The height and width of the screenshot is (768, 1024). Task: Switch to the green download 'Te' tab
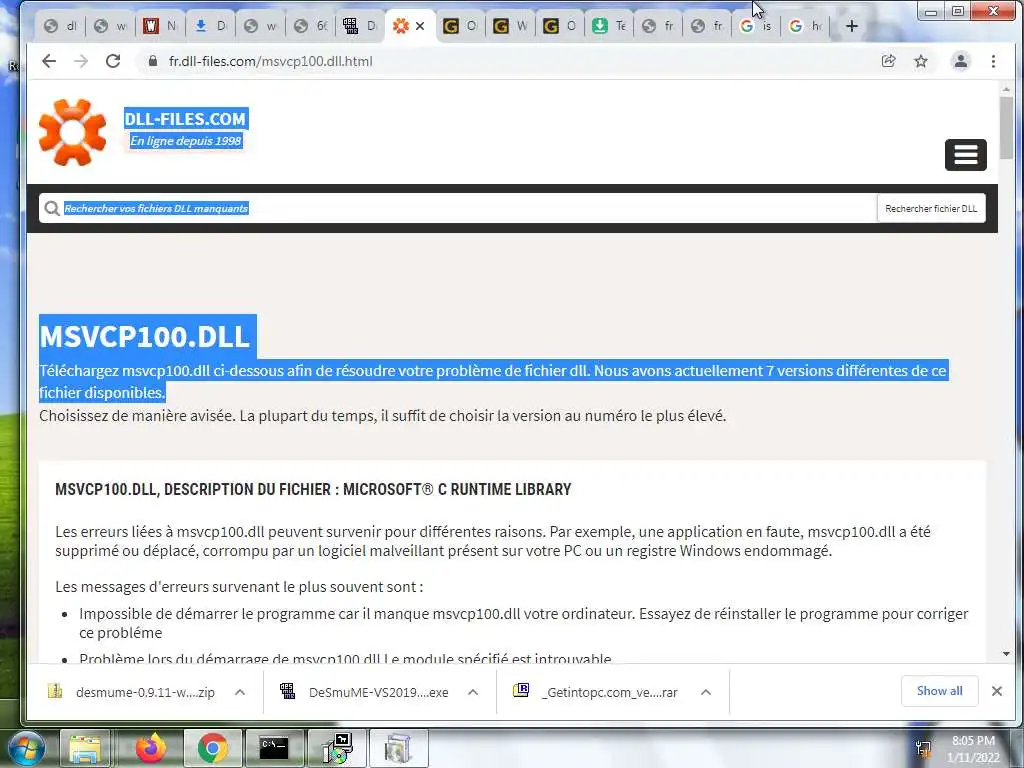click(609, 26)
